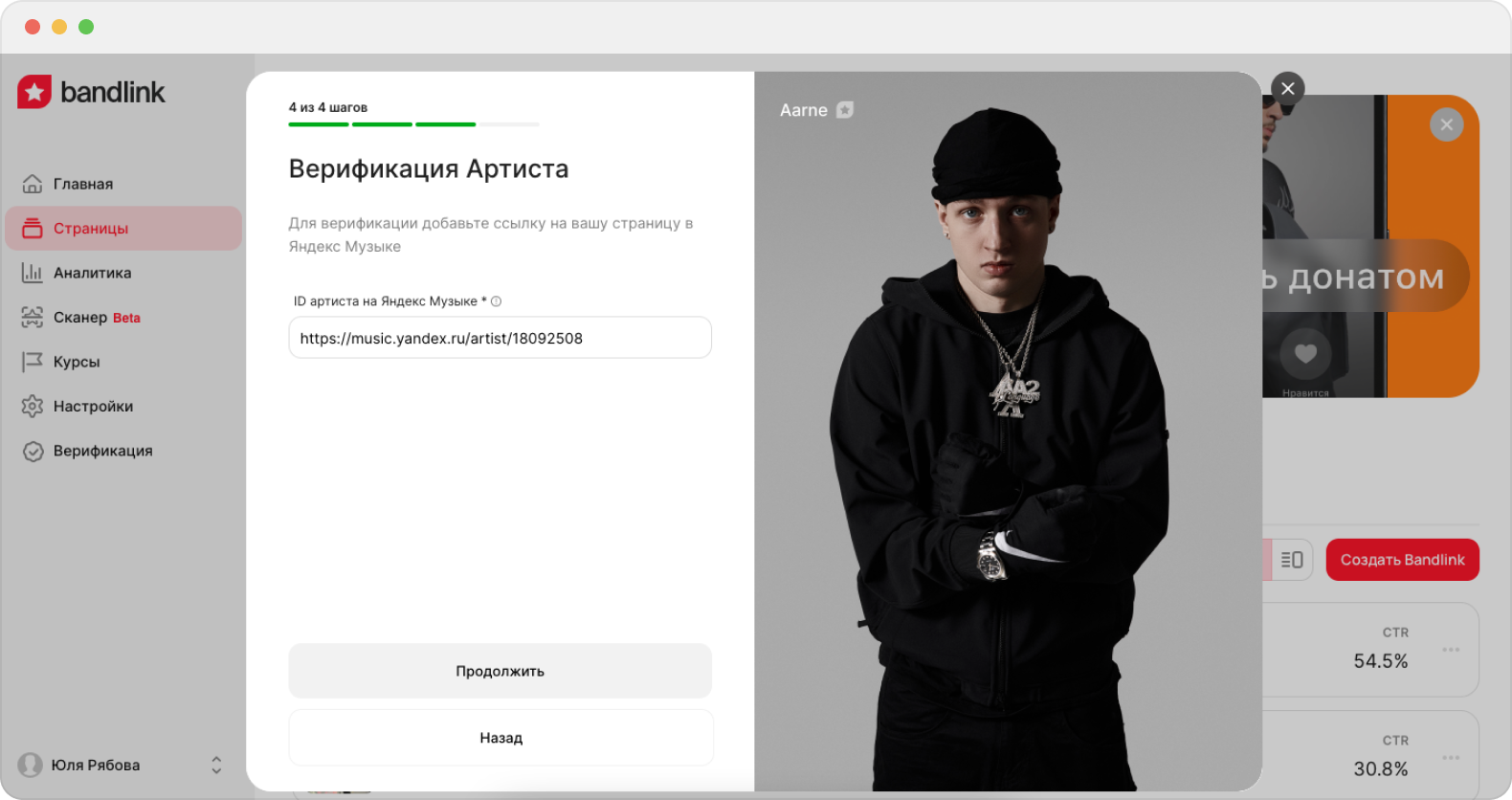Click the Назад button
This screenshot has width=1512, height=800.
pos(500,738)
